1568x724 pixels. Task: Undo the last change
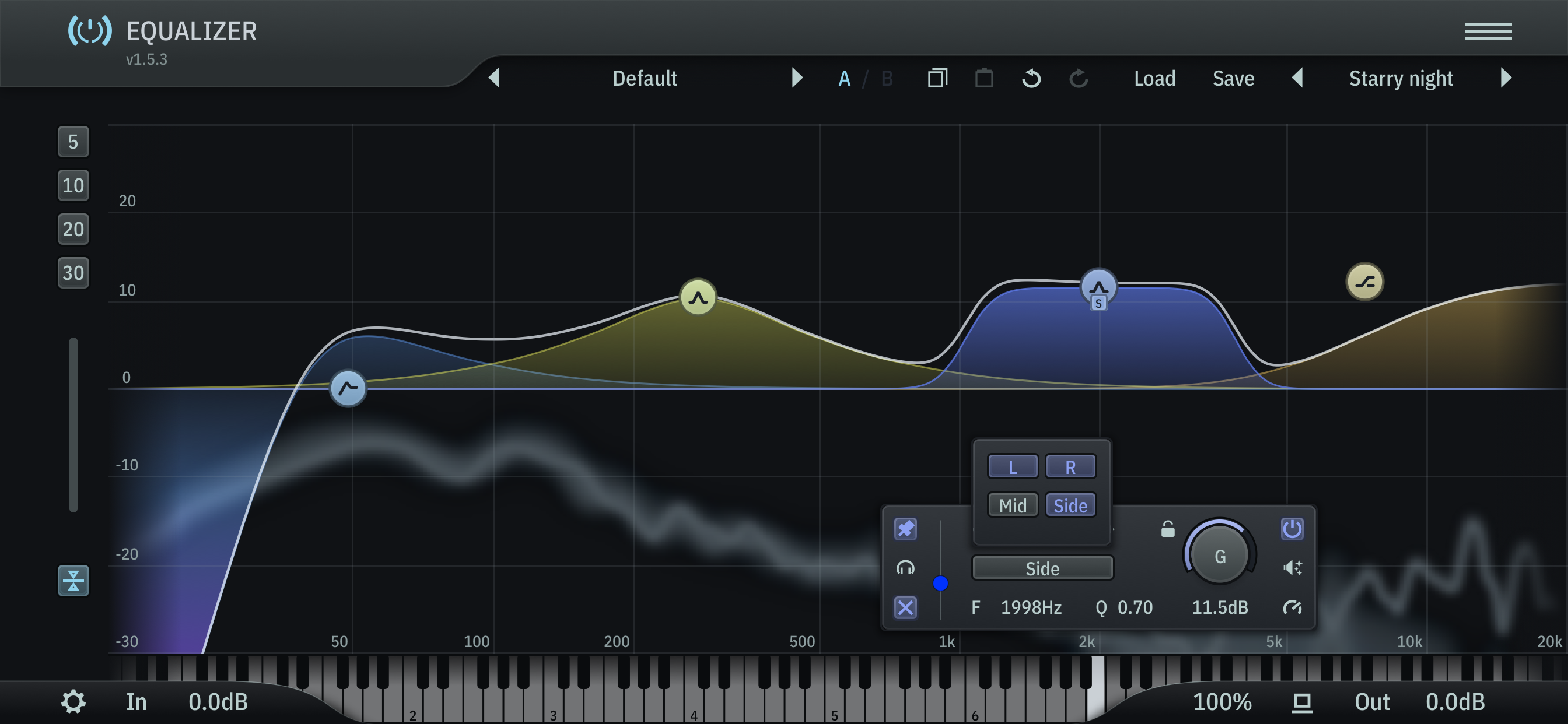[x=1031, y=78]
